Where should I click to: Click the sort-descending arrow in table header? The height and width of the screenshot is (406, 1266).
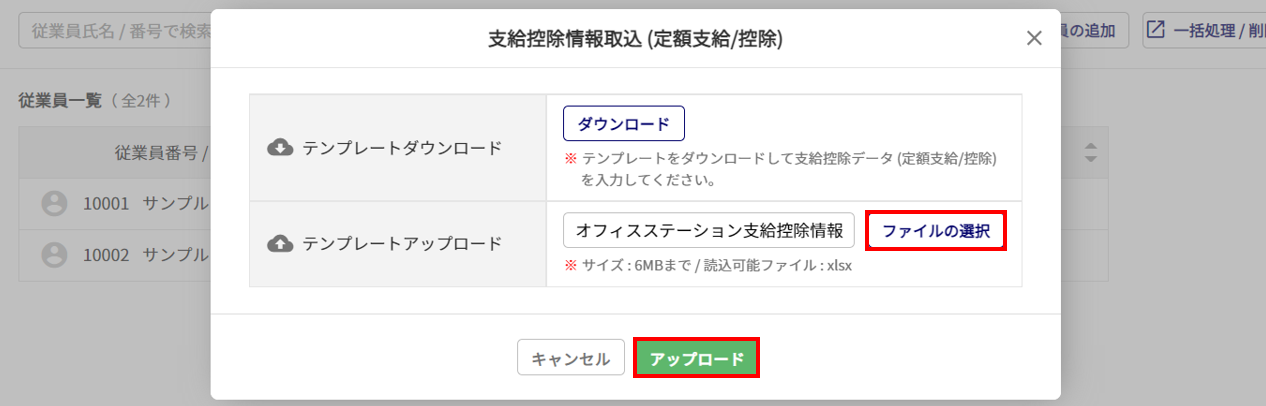pos(1091,159)
